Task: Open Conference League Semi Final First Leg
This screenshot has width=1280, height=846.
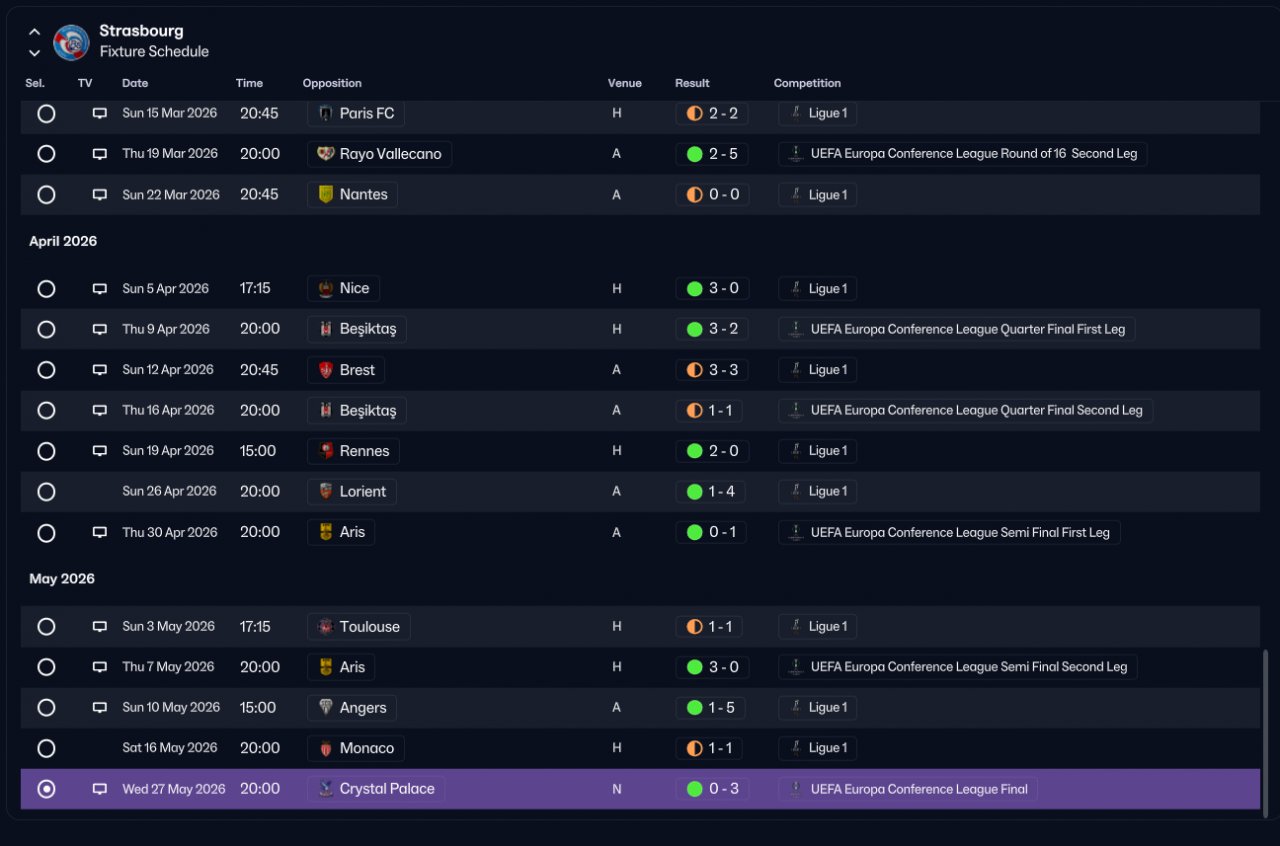Action: coord(950,532)
